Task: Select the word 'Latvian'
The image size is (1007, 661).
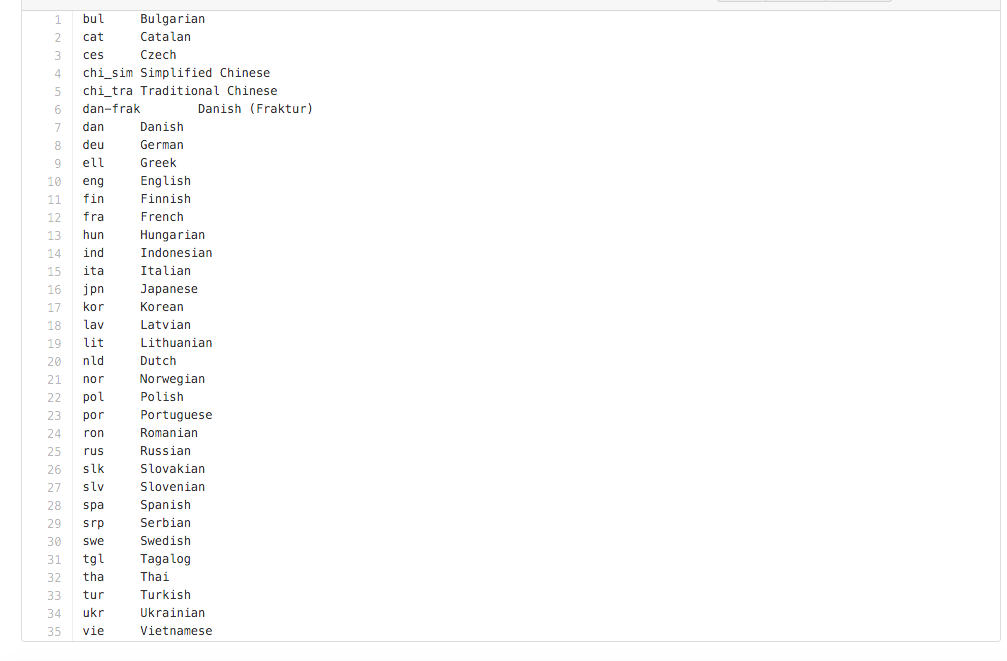Action: click(x=166, y=325)
